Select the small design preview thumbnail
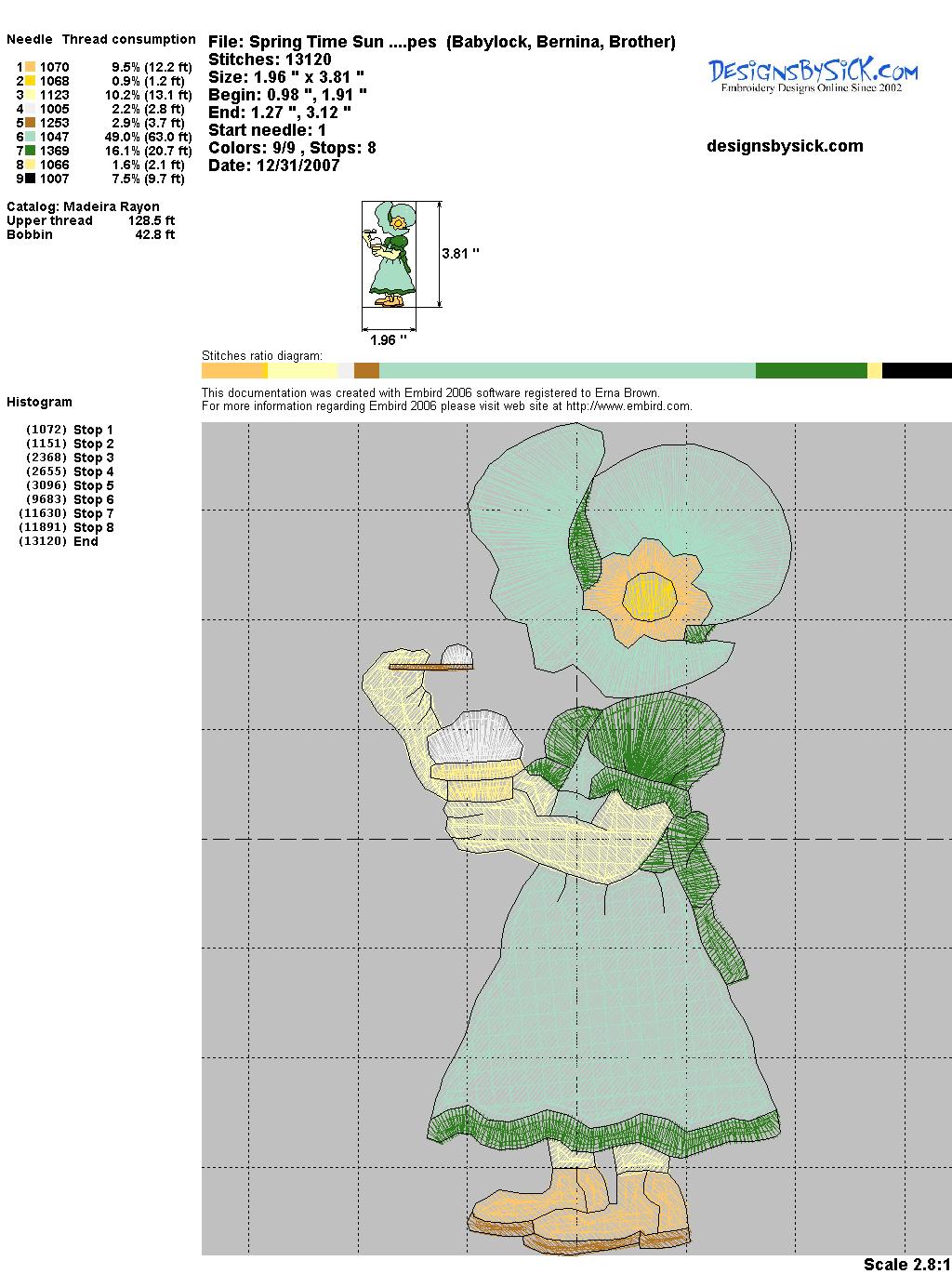The height and width of the screenshot is (1274, 952). coord(389,254)
